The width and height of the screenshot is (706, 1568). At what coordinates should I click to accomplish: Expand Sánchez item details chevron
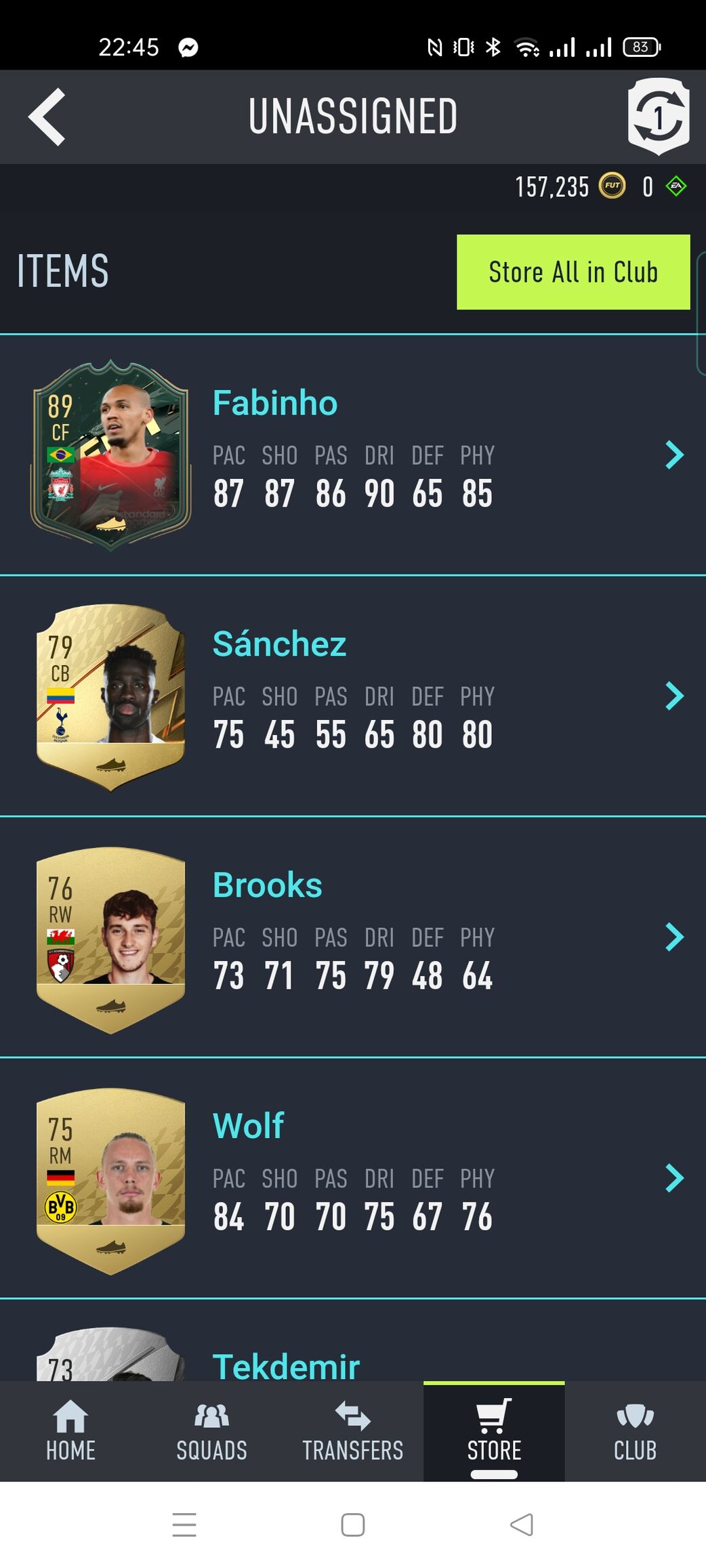pyautogui.click(x=674, y=696)
